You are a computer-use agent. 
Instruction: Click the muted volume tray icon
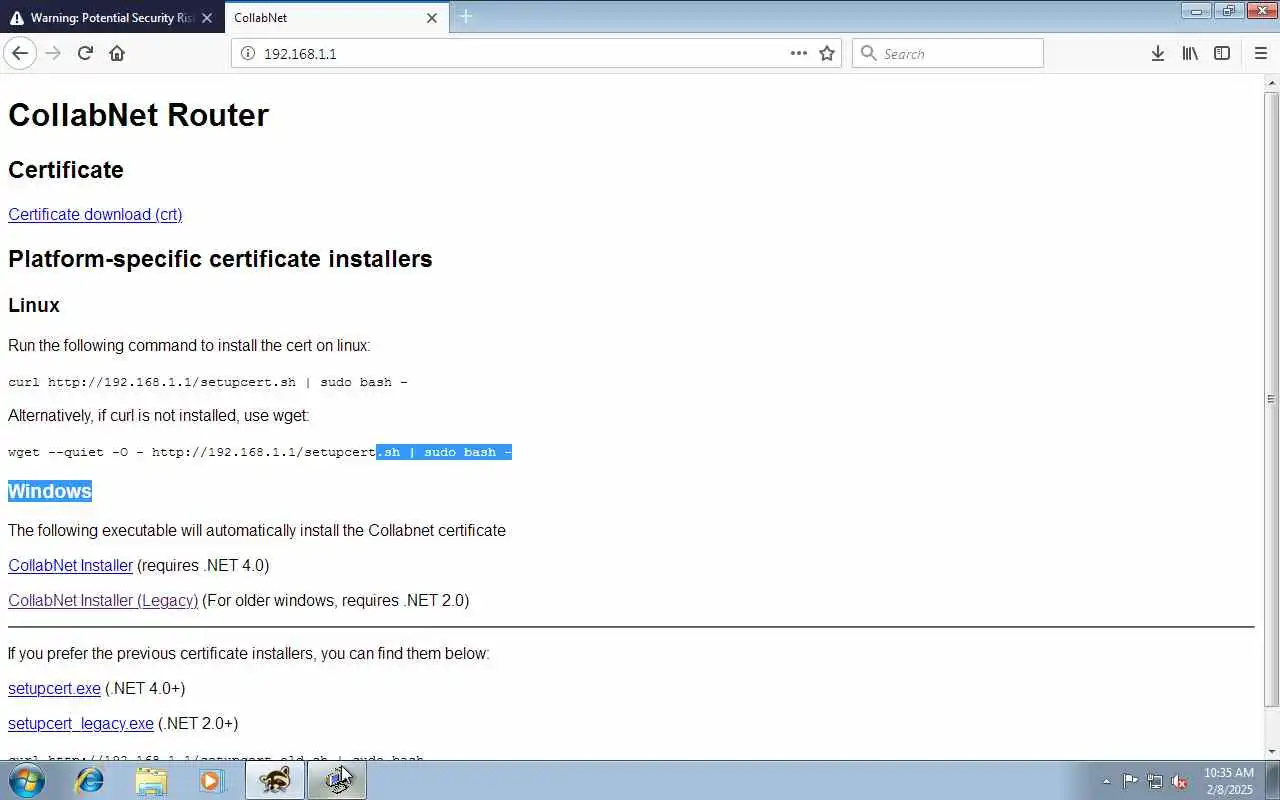coord(1180,781)
